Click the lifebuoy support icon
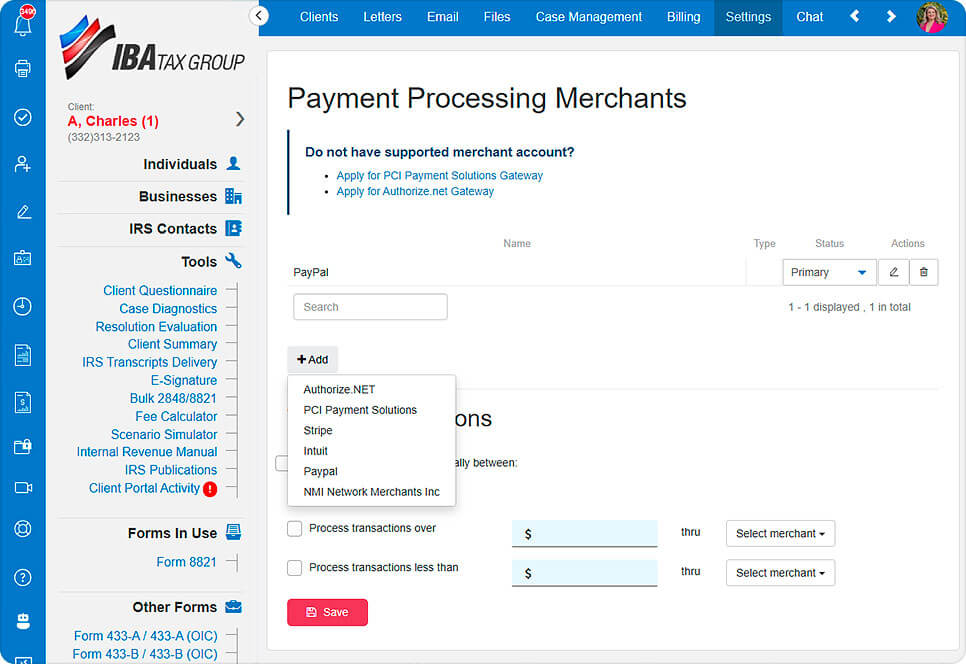This screenshot has height=664, width=966. point(23,529)
